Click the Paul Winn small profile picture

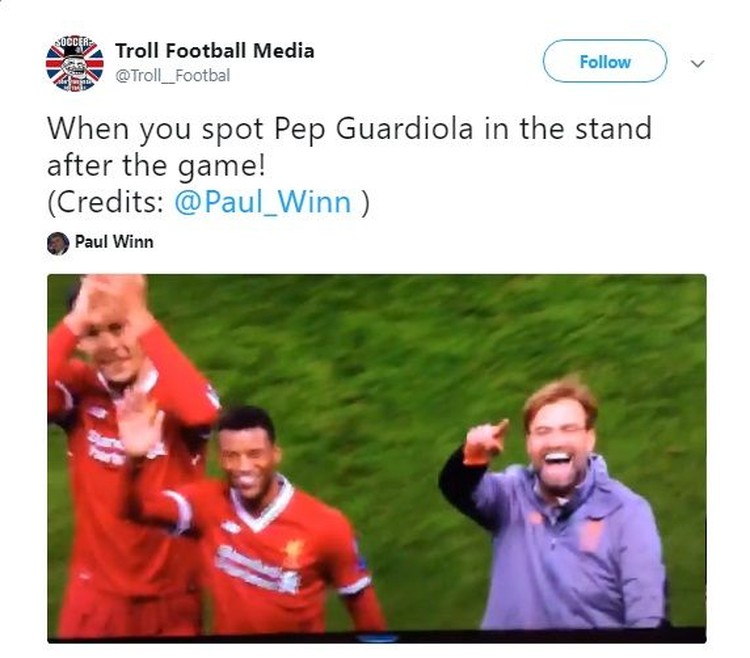click(x=58, y=243)
